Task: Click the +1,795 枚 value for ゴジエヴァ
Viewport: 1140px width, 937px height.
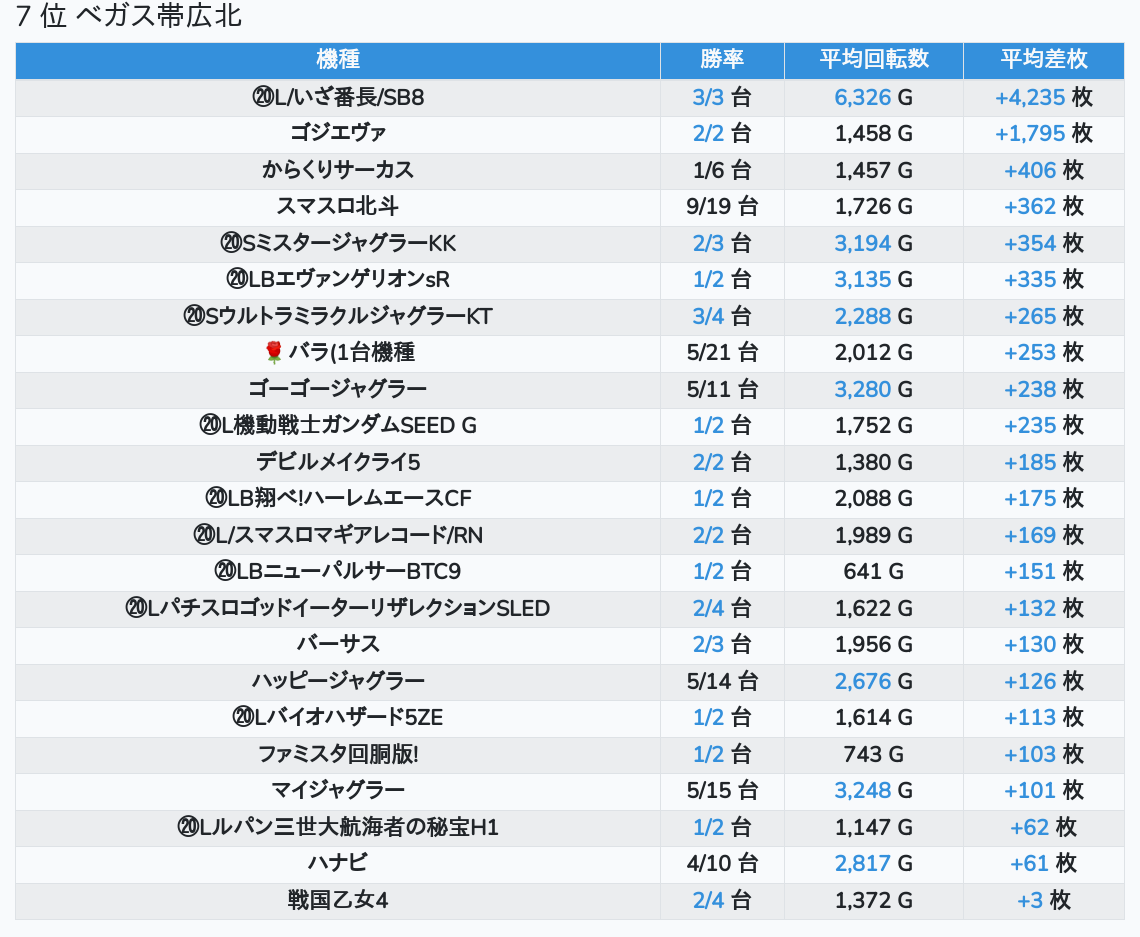Action: tap(1044, 134)
